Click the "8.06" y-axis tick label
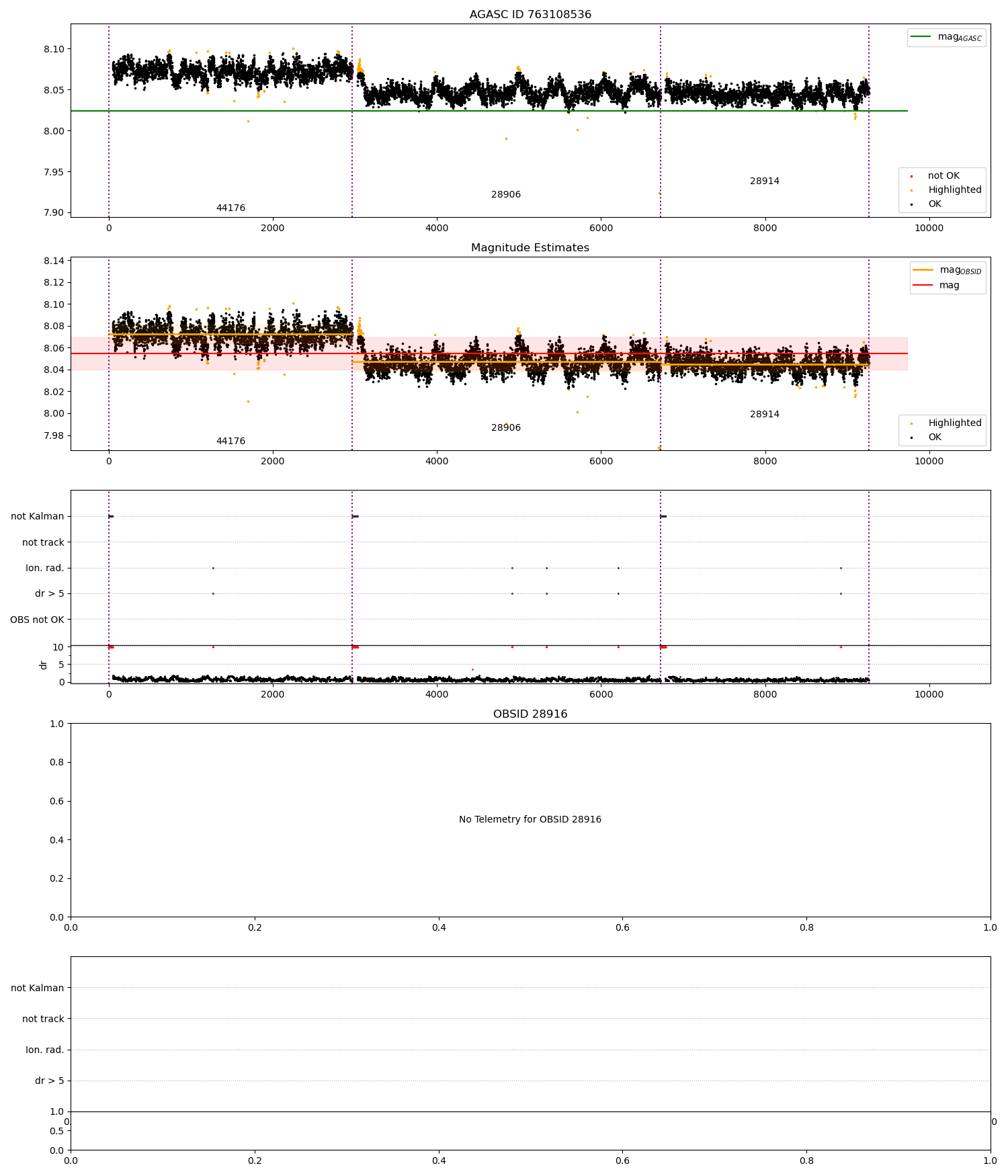The width and height of the screenshot is (1008, 1176). click(55, 348)
